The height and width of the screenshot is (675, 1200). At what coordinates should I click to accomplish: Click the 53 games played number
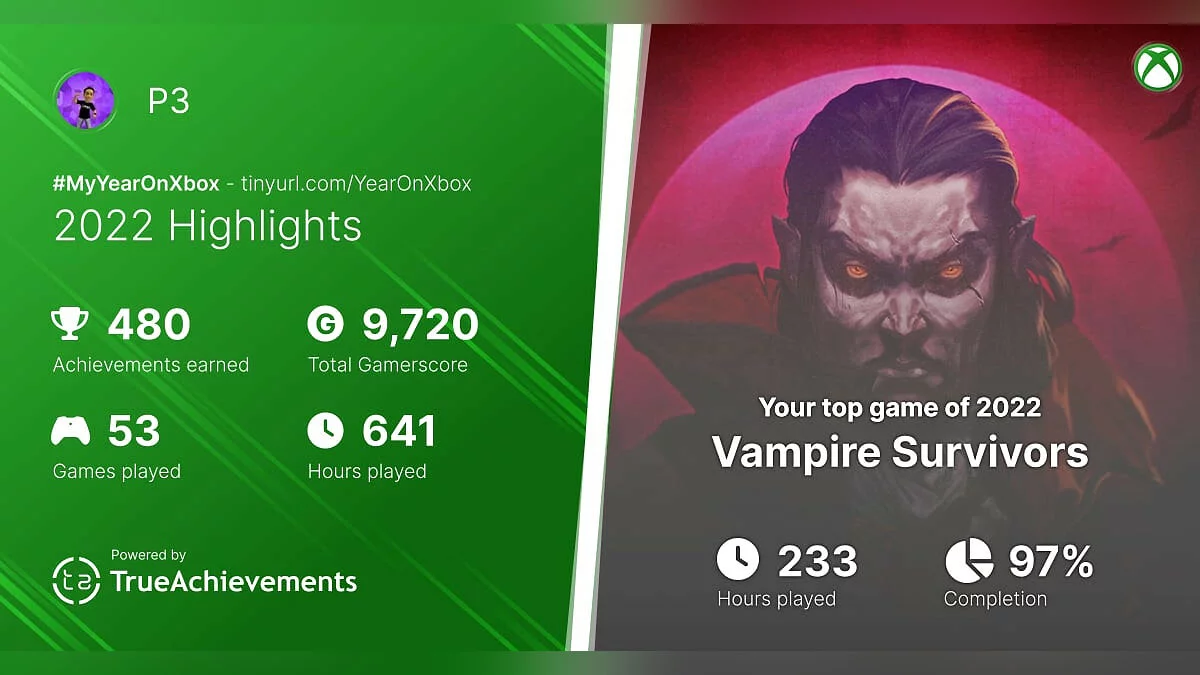click(x=133, y=431)
